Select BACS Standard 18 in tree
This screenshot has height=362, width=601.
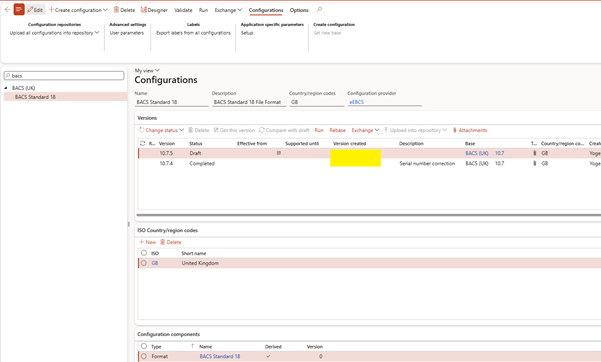click(35, 97)
